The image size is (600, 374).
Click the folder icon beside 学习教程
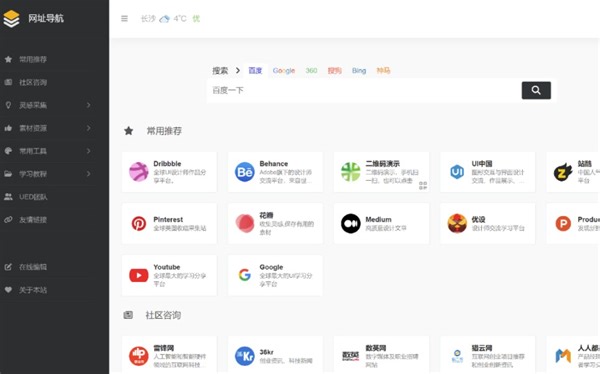point(8,174)
